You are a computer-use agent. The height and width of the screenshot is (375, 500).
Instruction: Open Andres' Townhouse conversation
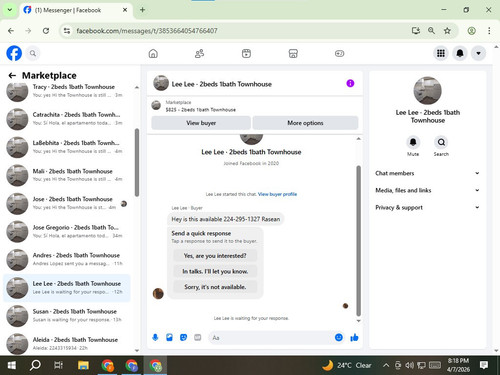(67, 259)
